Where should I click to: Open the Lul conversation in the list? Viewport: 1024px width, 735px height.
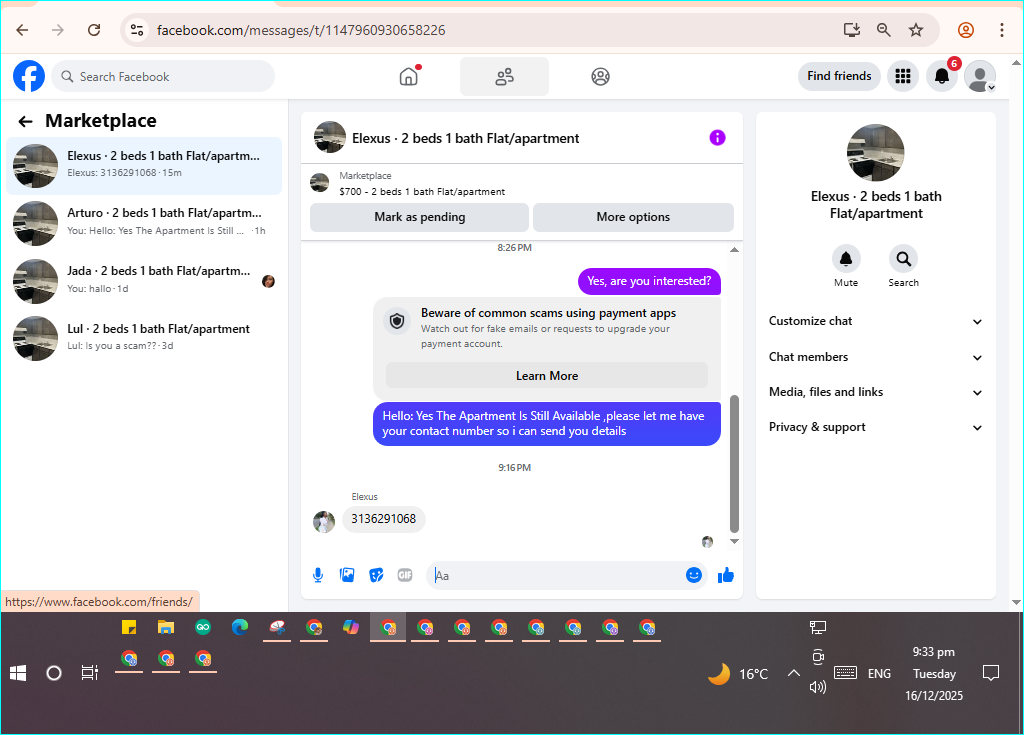(x=144, y=338)
